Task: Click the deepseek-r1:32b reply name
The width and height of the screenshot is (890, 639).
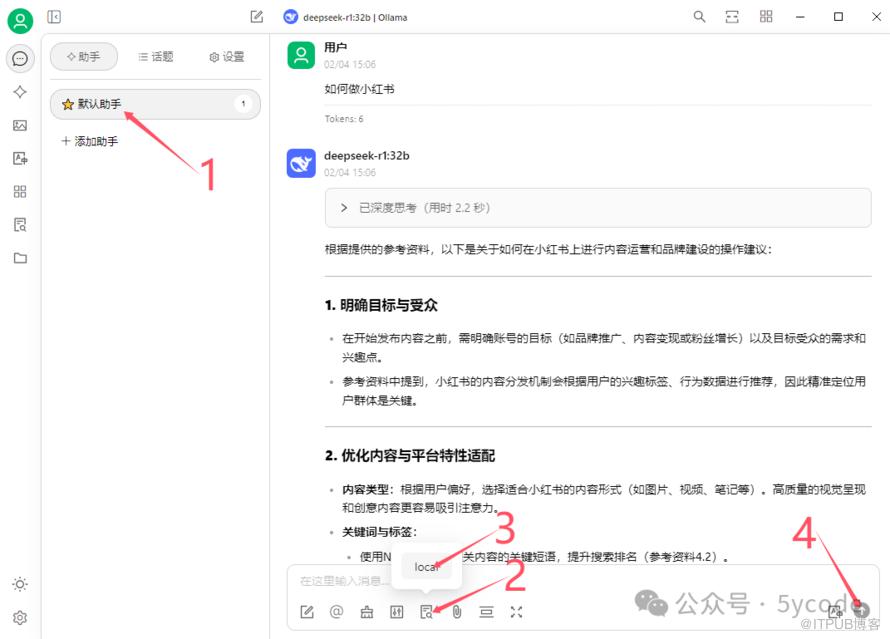Action: point(367,155)
